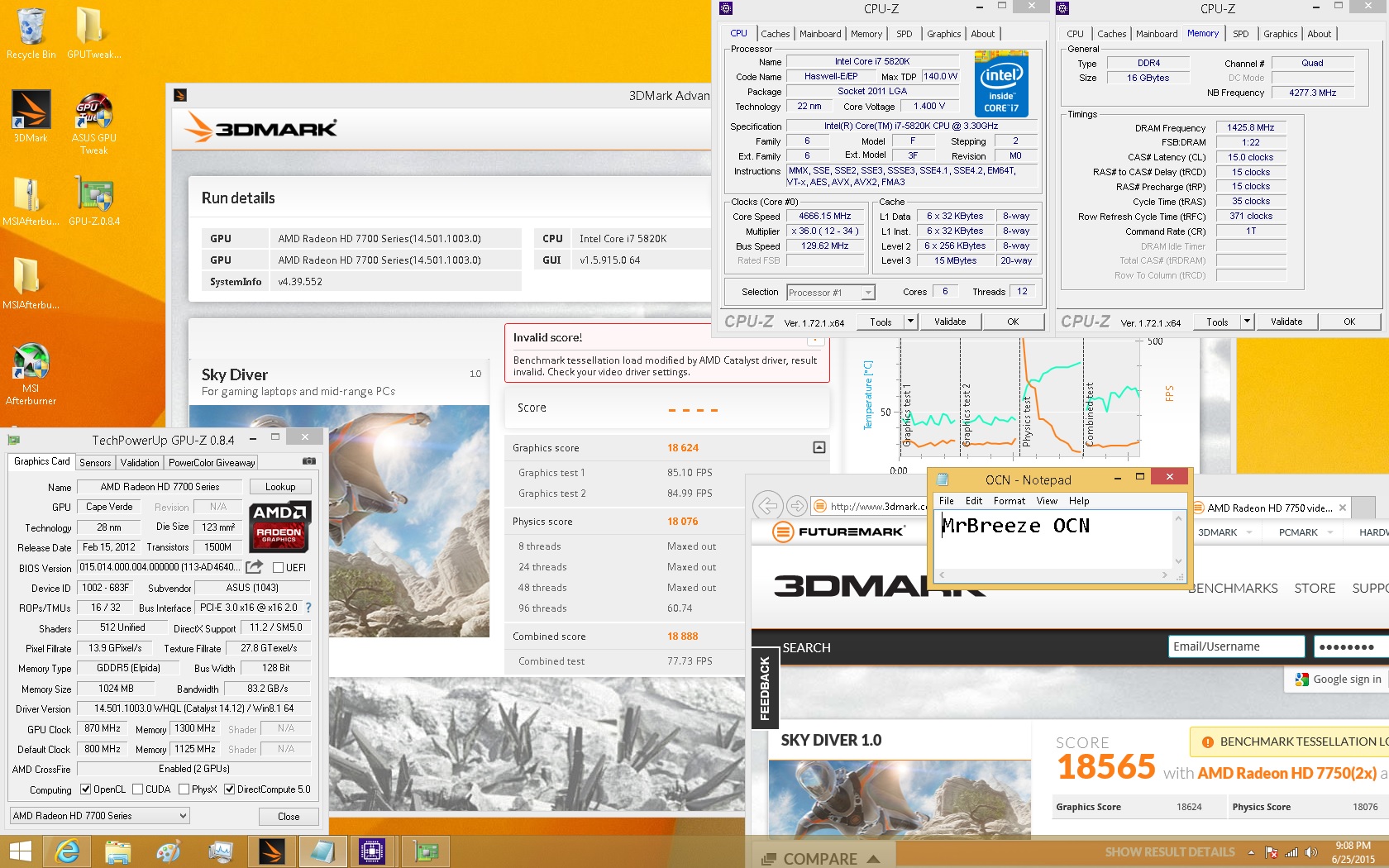The width and height of the screenshot is (1389, 868).
Task: Click SHOW RESULT DETAILS link
Action: [x=1170, y=852]
